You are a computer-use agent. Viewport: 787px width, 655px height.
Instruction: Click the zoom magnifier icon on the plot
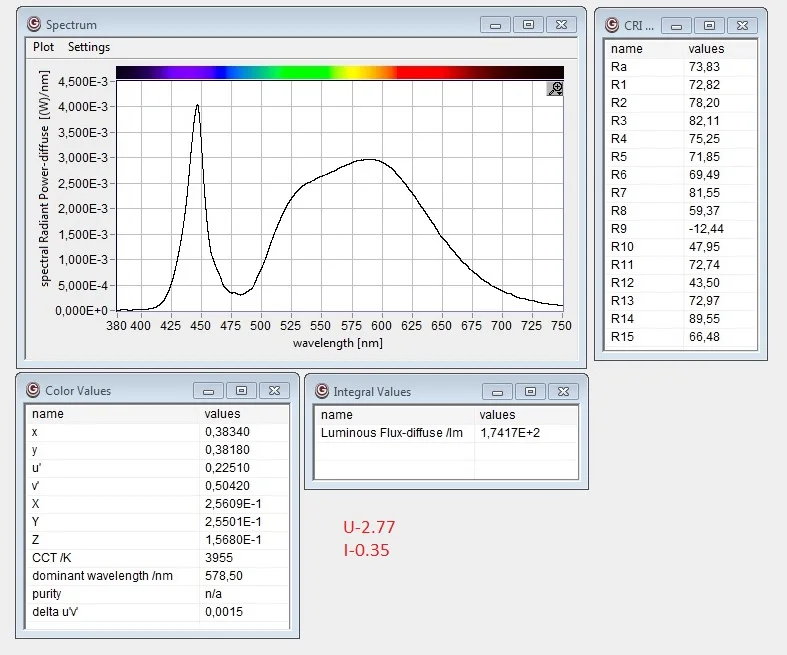pyautogui.click(x=556, y=89)
